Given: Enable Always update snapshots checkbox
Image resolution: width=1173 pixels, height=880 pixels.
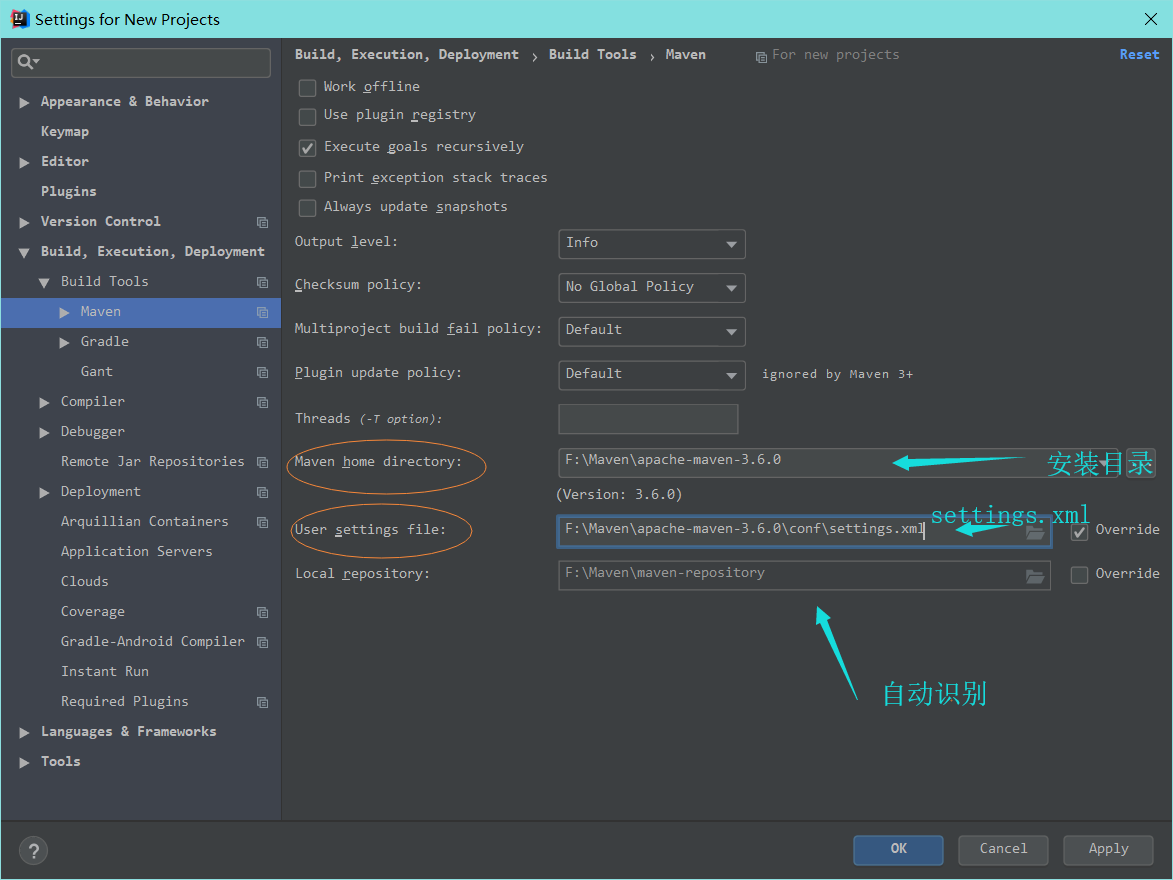Looking at the screenshot, I should [307, 207].
